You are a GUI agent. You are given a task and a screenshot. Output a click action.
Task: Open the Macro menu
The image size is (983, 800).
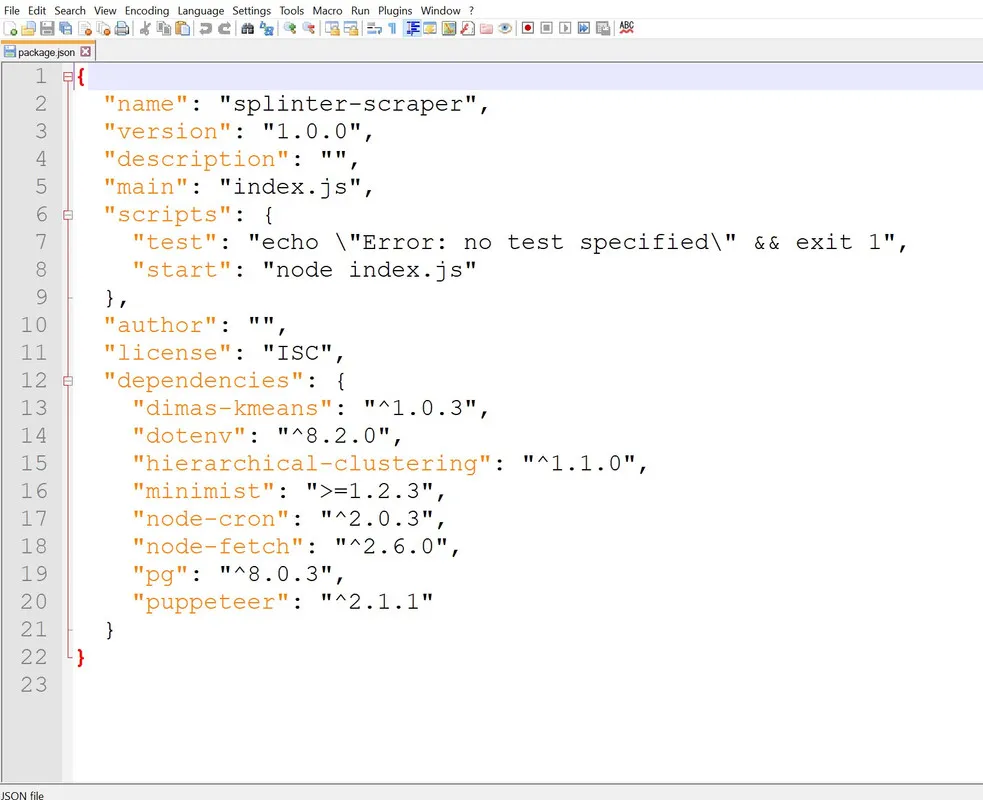327,11
